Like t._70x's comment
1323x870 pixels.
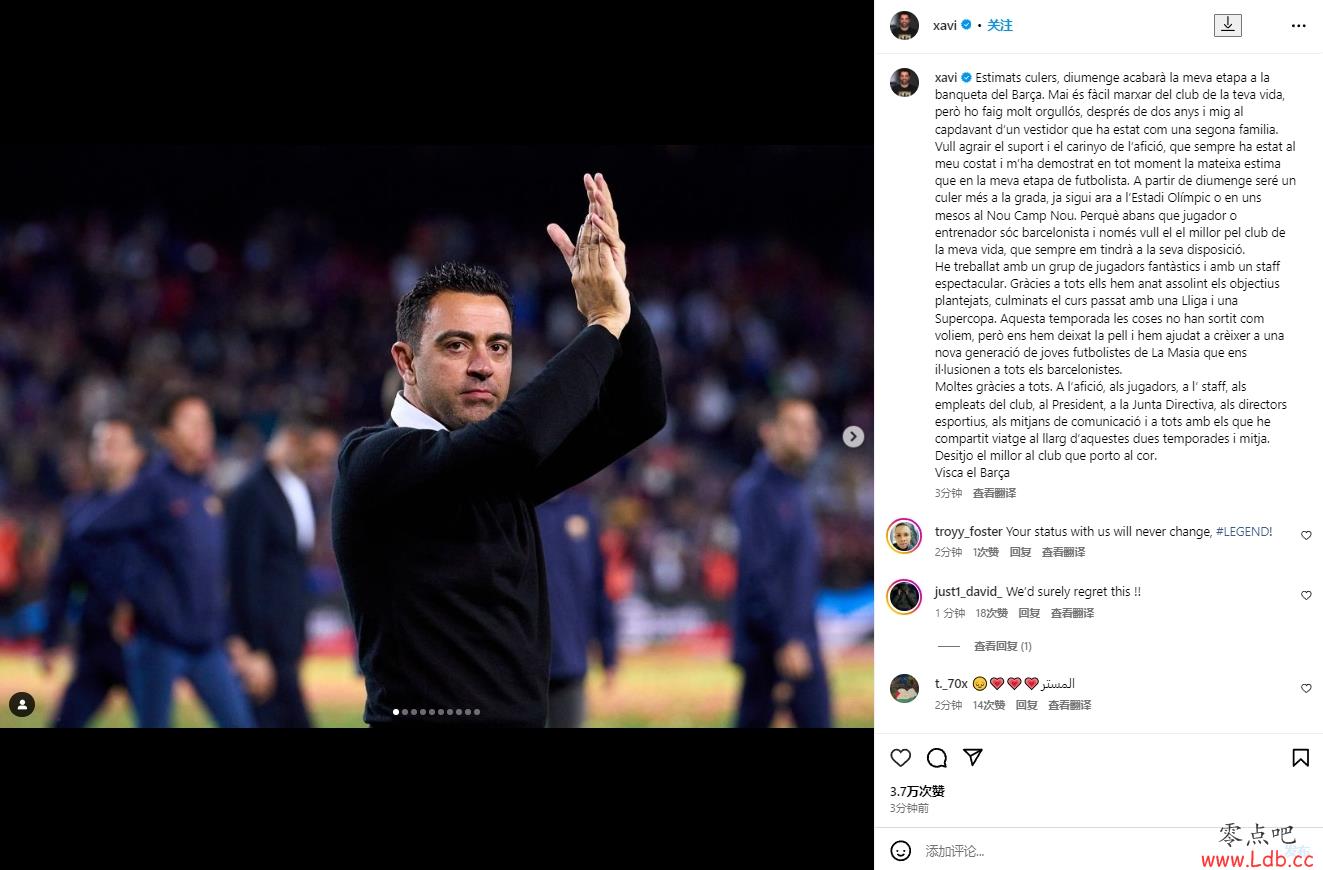(1306, 689)
